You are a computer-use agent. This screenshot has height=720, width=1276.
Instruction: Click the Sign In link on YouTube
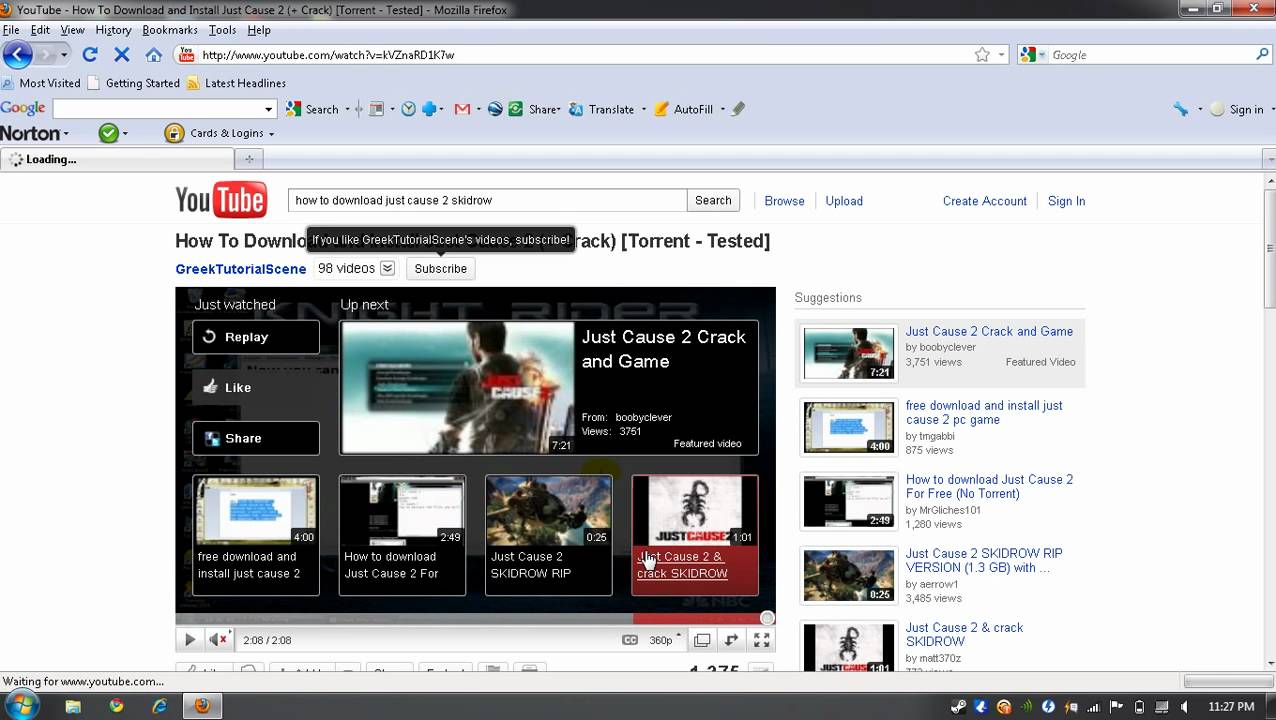coord(1066,201)
